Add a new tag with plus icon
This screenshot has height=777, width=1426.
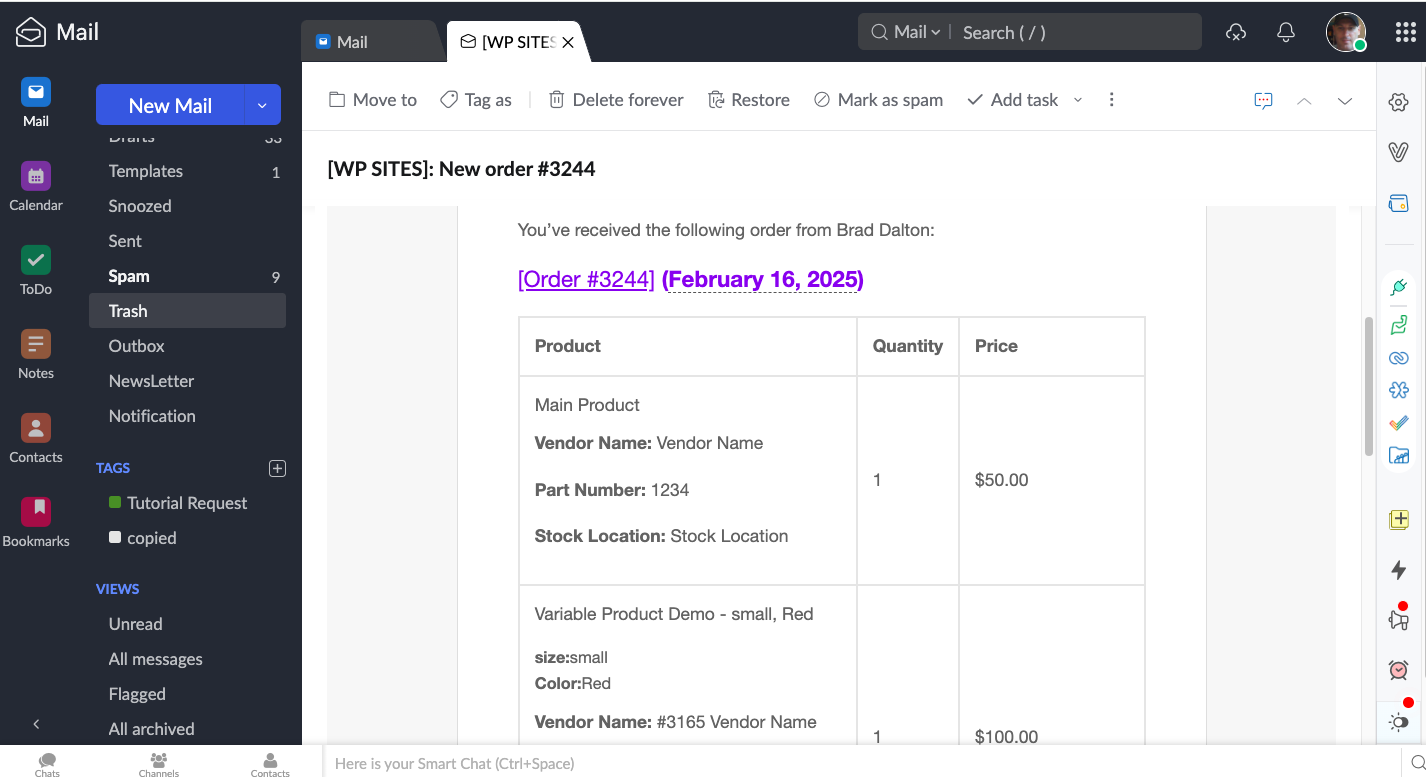(x=278, y=468)
